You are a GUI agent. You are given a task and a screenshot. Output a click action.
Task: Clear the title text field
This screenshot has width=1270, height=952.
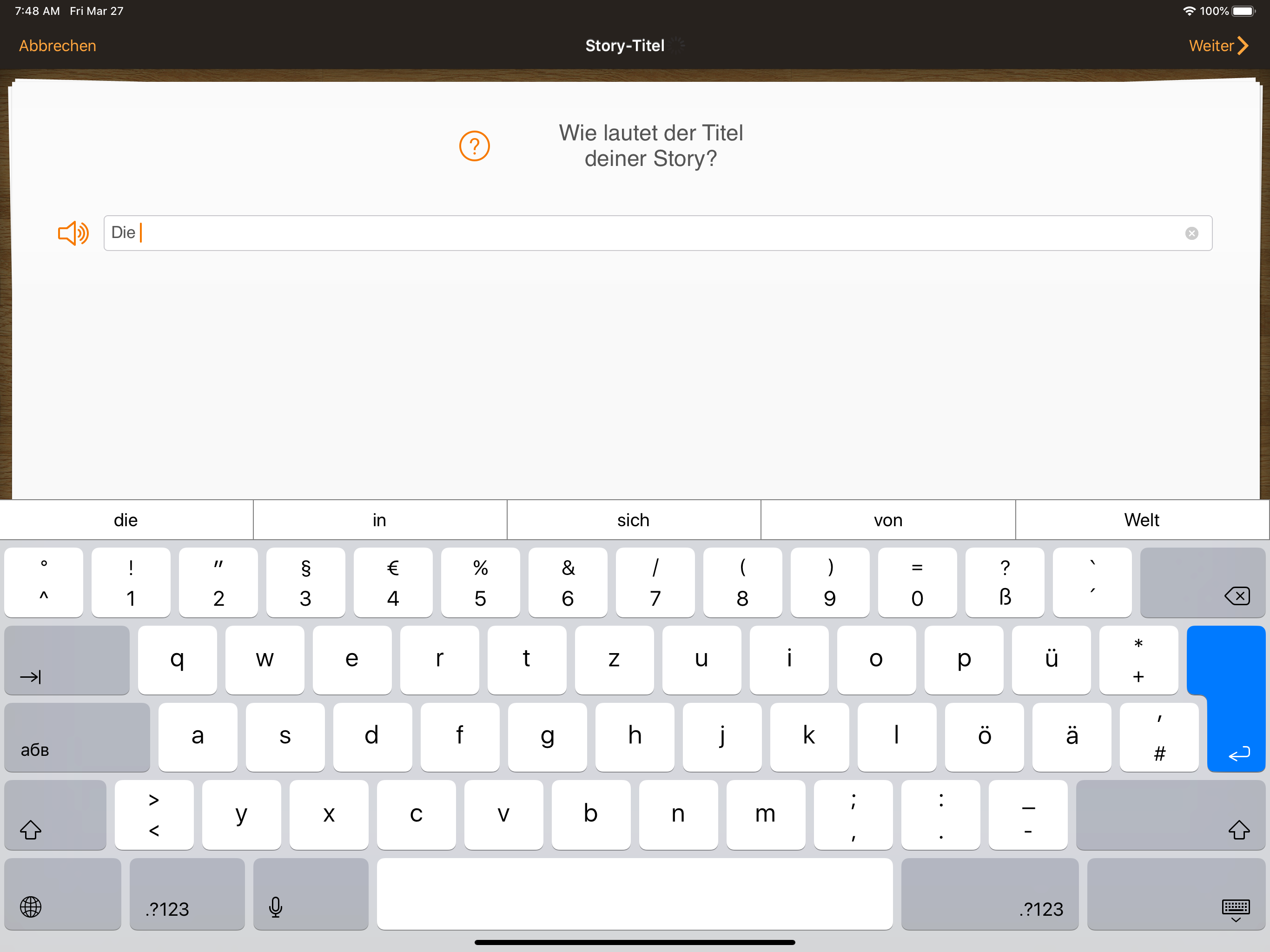click(1191, 233)
